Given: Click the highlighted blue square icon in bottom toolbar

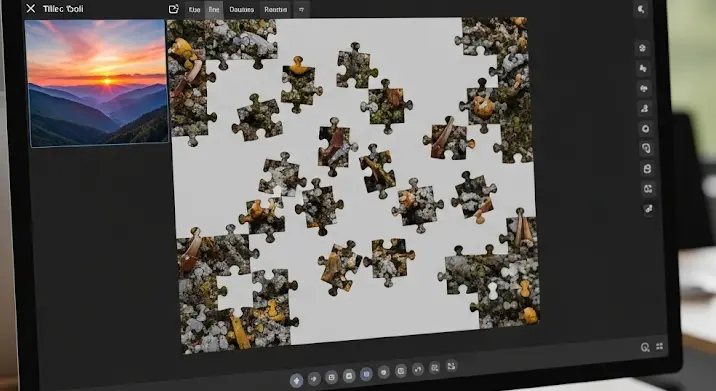Looking at the screenshot, I should tap(366, 374).
